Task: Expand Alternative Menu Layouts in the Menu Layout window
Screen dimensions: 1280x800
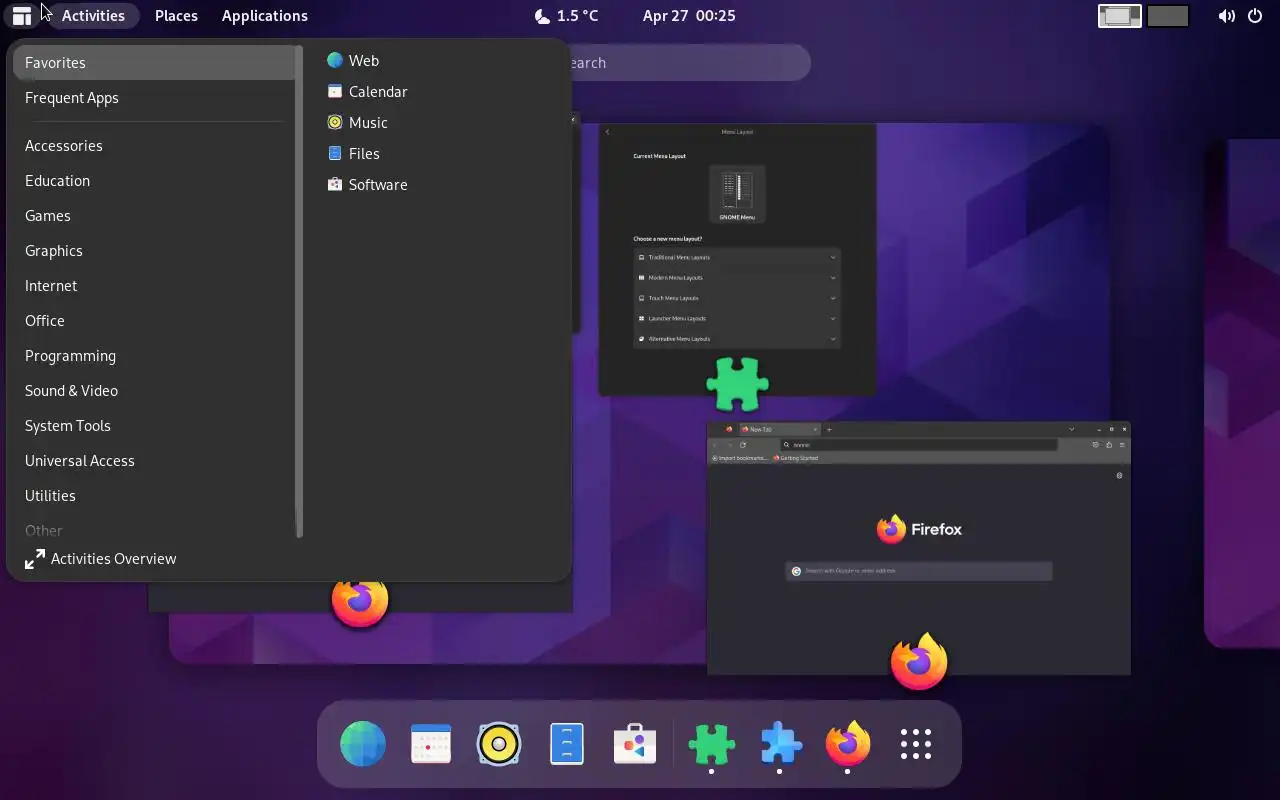Action: pyautogui.click(x=737, y=339)
